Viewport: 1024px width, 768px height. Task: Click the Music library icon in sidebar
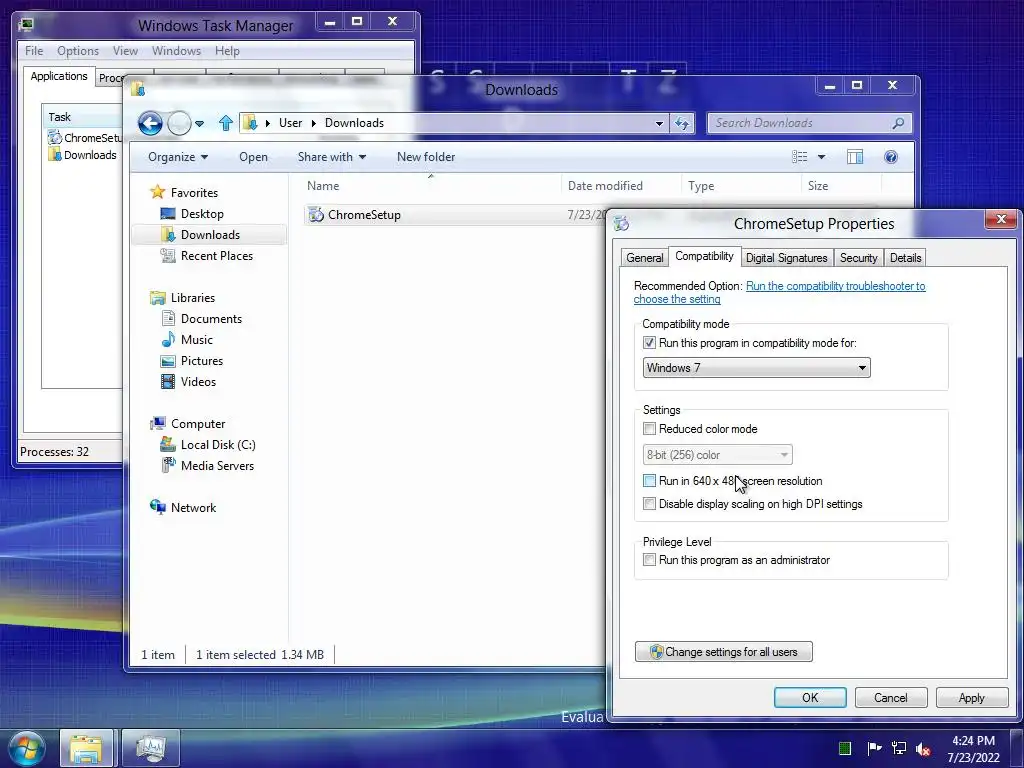pos(168,340)
